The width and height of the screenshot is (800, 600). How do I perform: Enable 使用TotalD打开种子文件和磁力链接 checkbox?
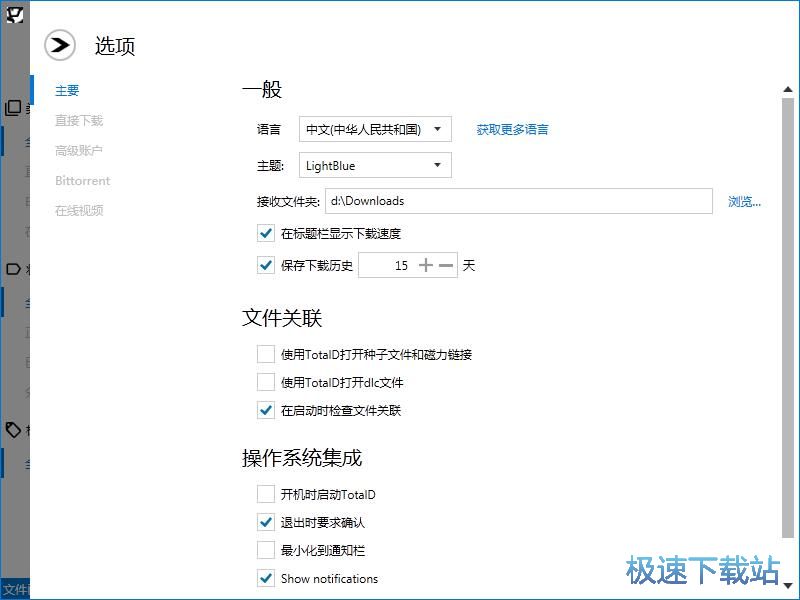tap(266, 354)
